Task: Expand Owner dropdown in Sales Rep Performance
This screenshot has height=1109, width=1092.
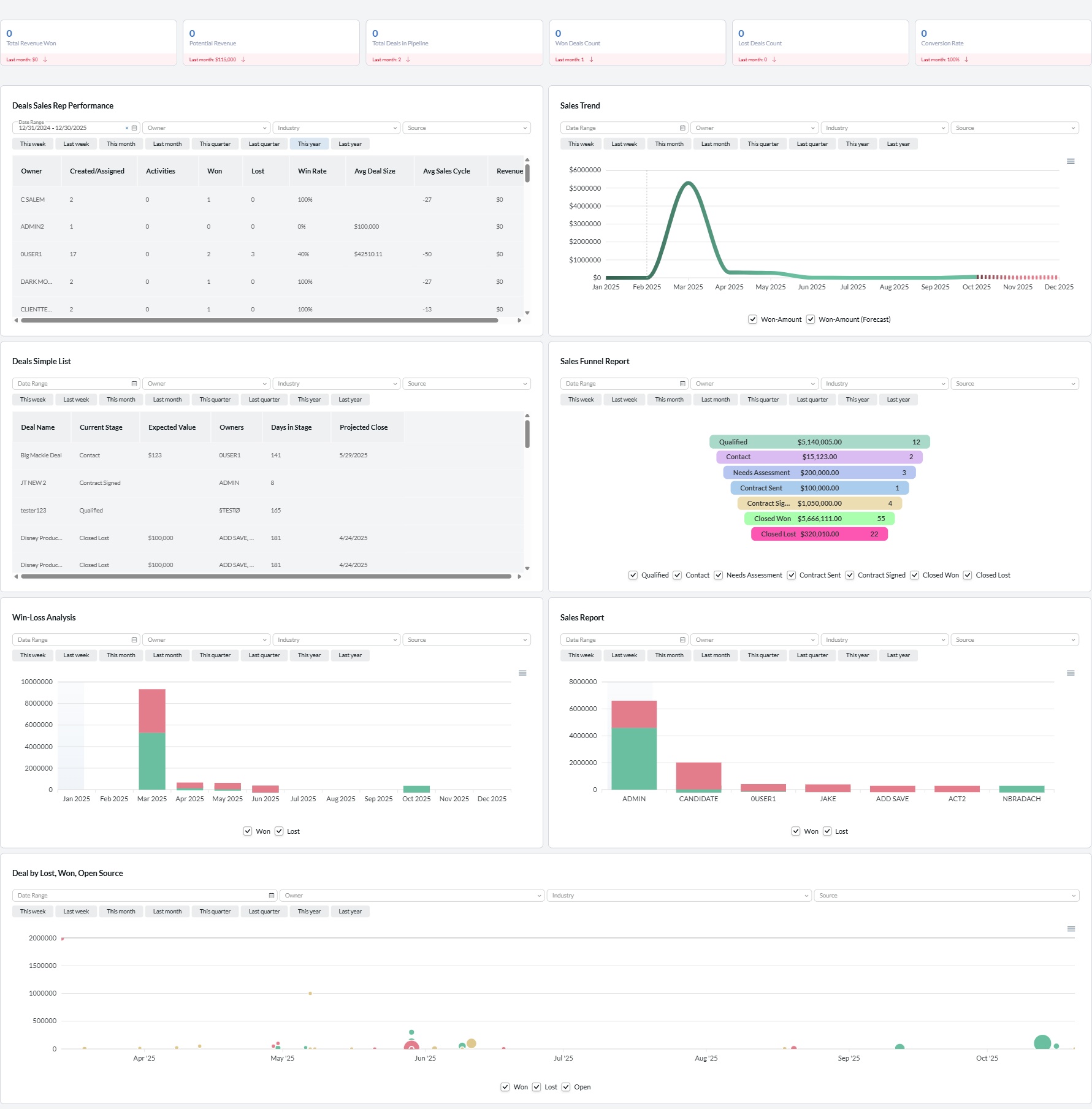Action: click(x=206, y=128)
